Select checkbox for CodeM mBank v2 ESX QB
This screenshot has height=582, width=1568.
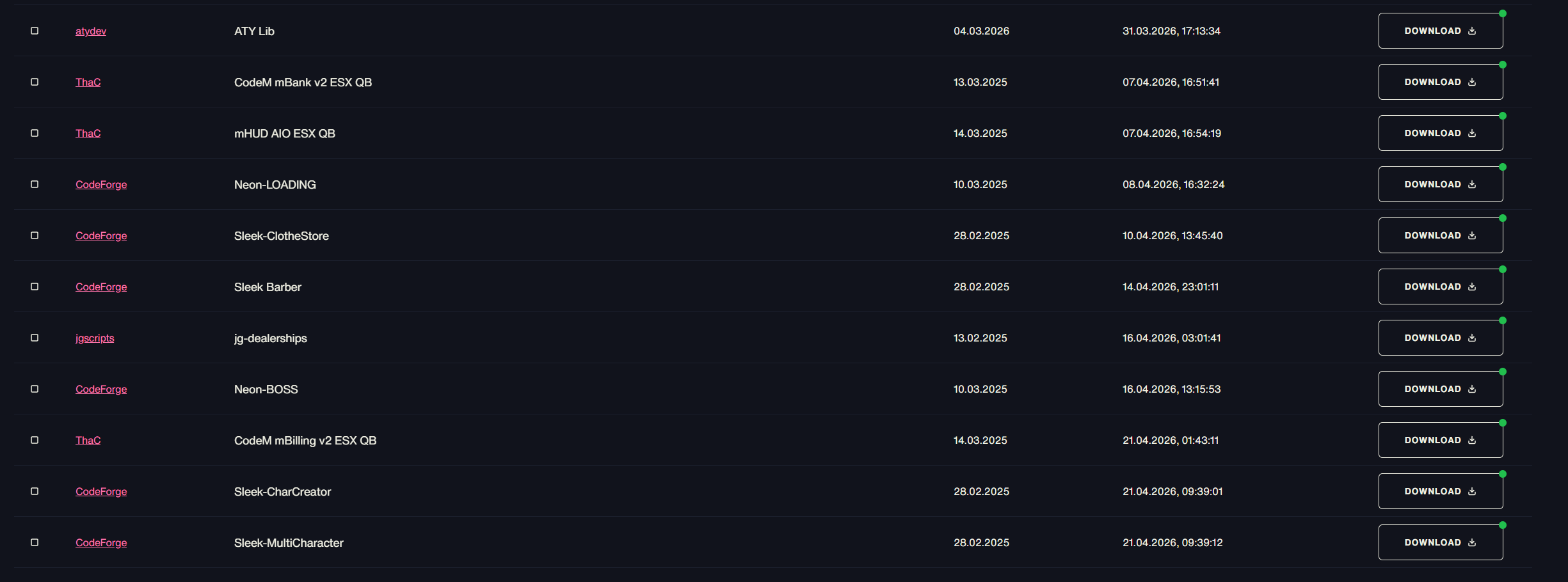pyautogui.click(x=35, y=82)
